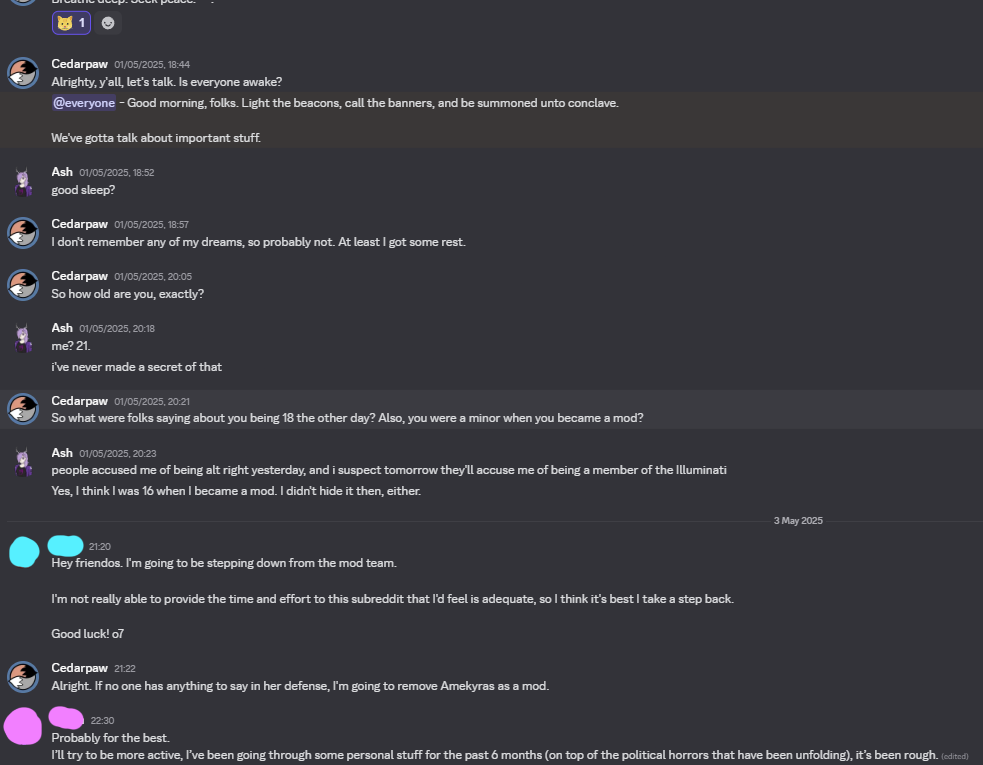The height and width of the screenshot is (765, 983).
Task: Open the cyan redacted user's avatar
Action: pyautogui.click(x=23, y=552)
